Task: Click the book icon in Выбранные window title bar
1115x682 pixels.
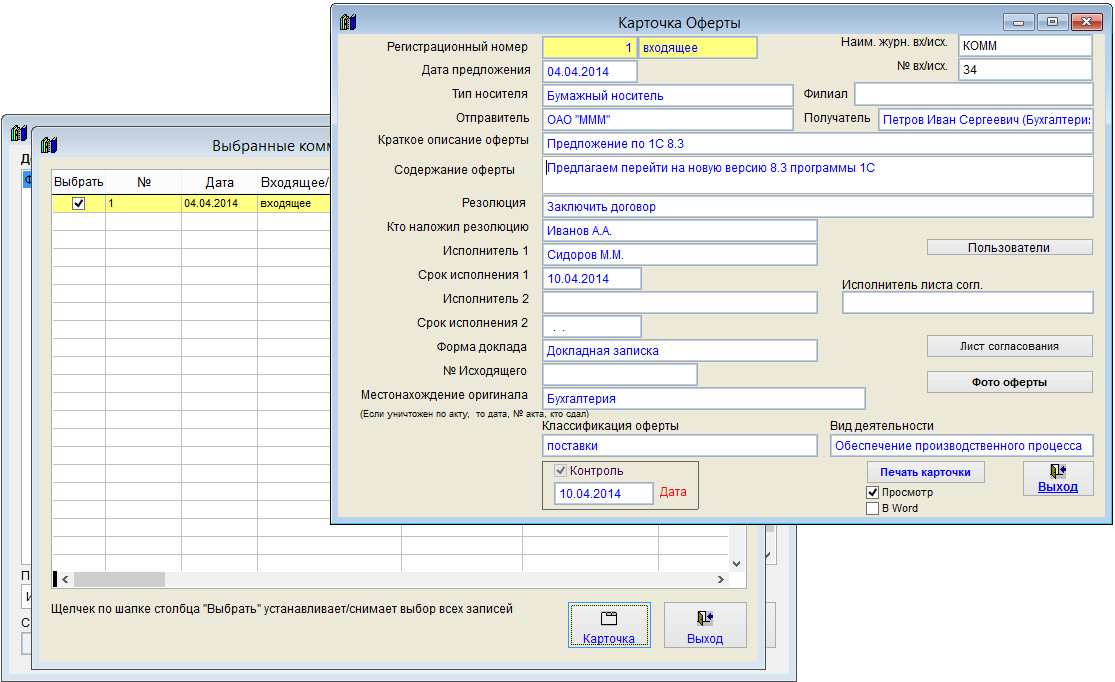Action: 48,145
